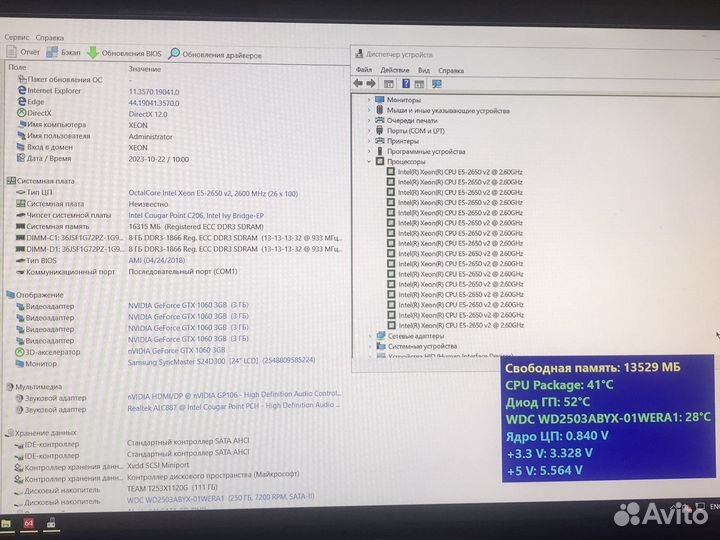Click the OctalCore Intel Xeon E5-2650 link
Image resolution: width=720 pixels, height=540 pixels.
click(x=213, y=192)
